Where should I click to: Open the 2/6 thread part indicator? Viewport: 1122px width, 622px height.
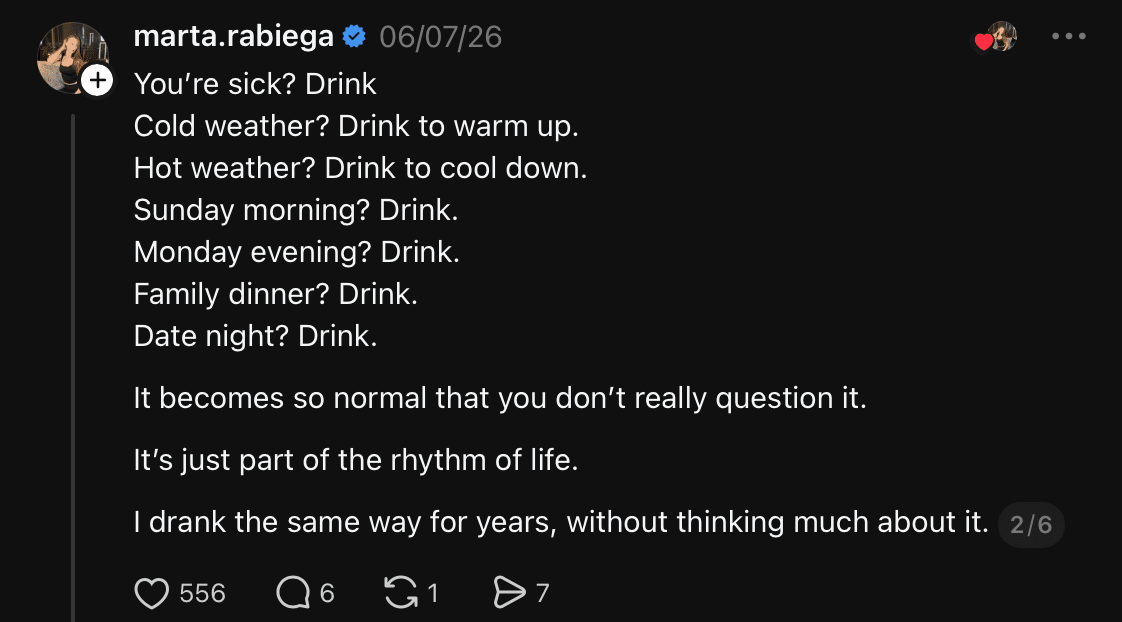1031,525
